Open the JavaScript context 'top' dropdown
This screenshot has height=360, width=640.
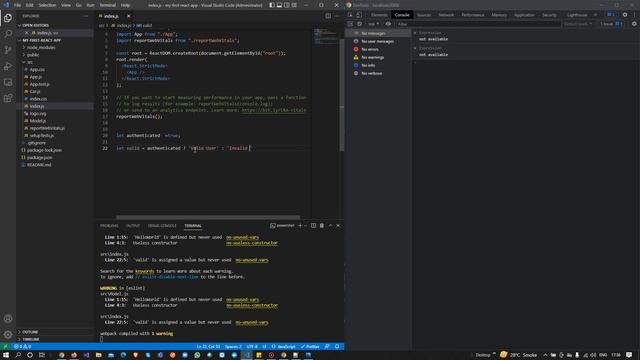click(x=373, y=24)
